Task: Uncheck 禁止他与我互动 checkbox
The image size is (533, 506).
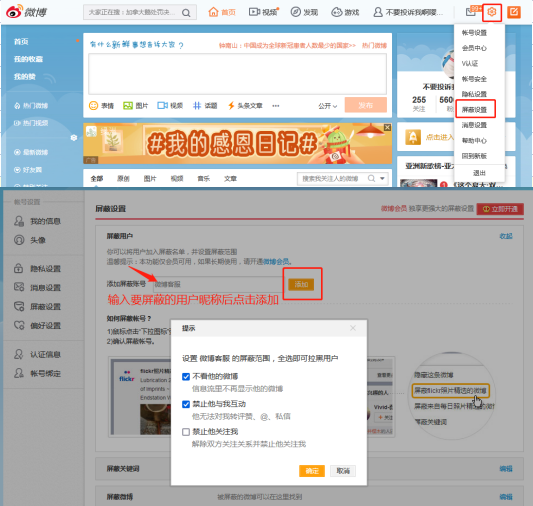Action: 186,404
